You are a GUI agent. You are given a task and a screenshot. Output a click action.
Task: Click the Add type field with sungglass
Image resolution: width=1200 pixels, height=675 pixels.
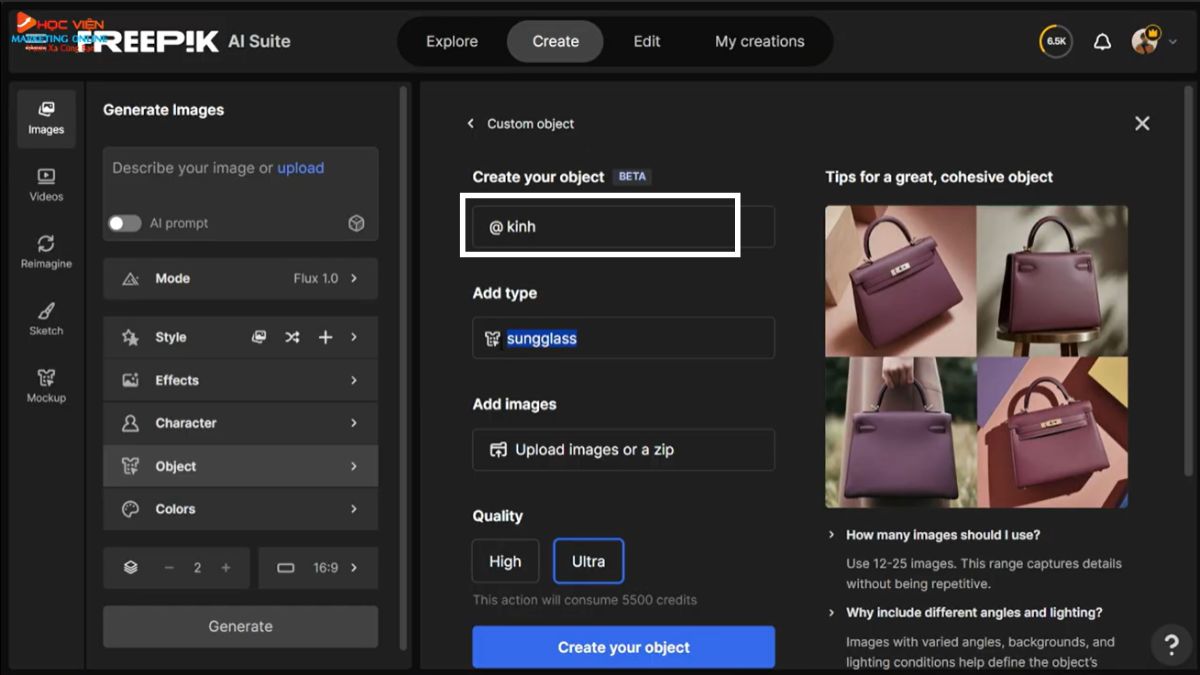pos(623,338)
